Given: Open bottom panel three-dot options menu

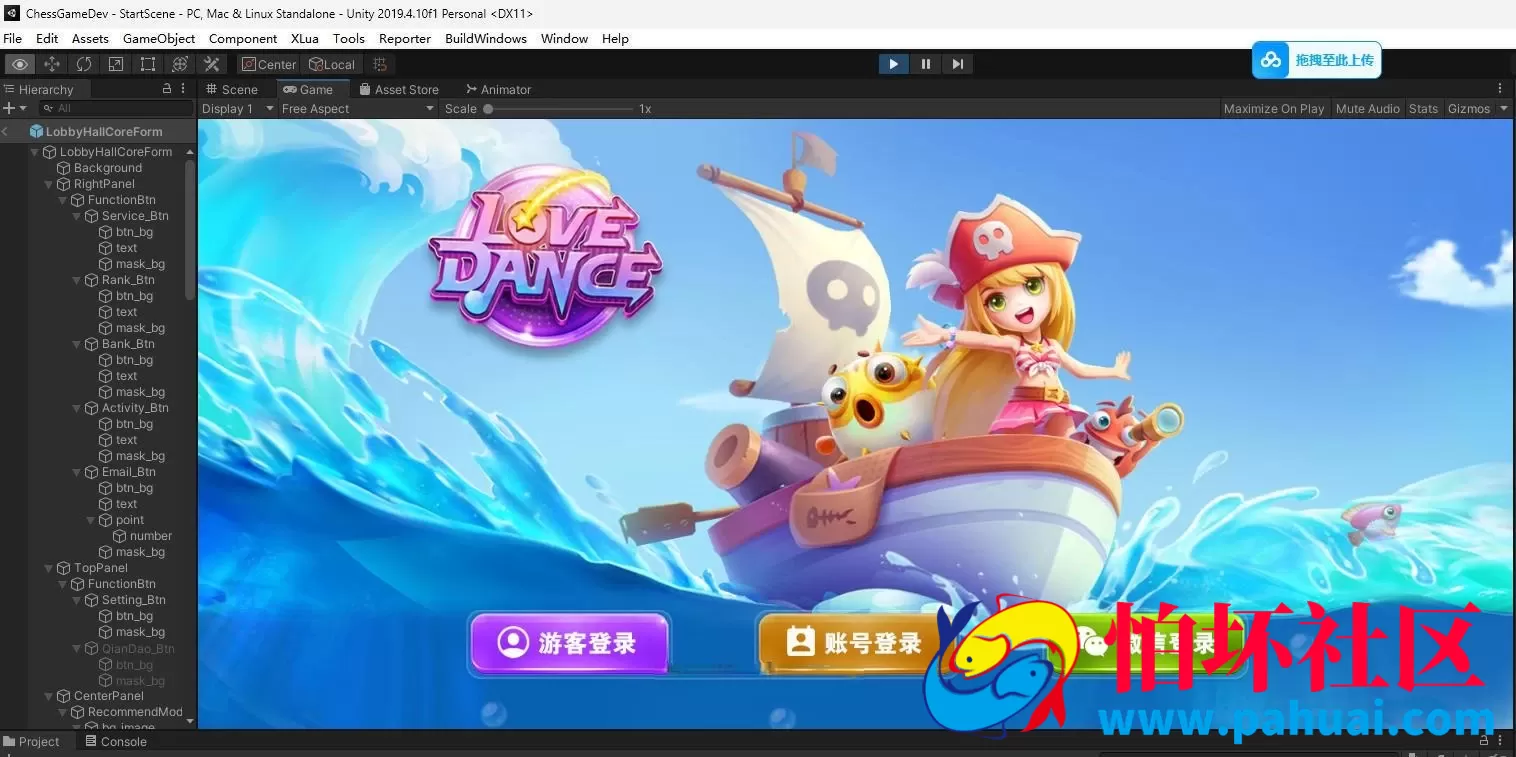Looking at the screenshot, I should [1500, 741].
